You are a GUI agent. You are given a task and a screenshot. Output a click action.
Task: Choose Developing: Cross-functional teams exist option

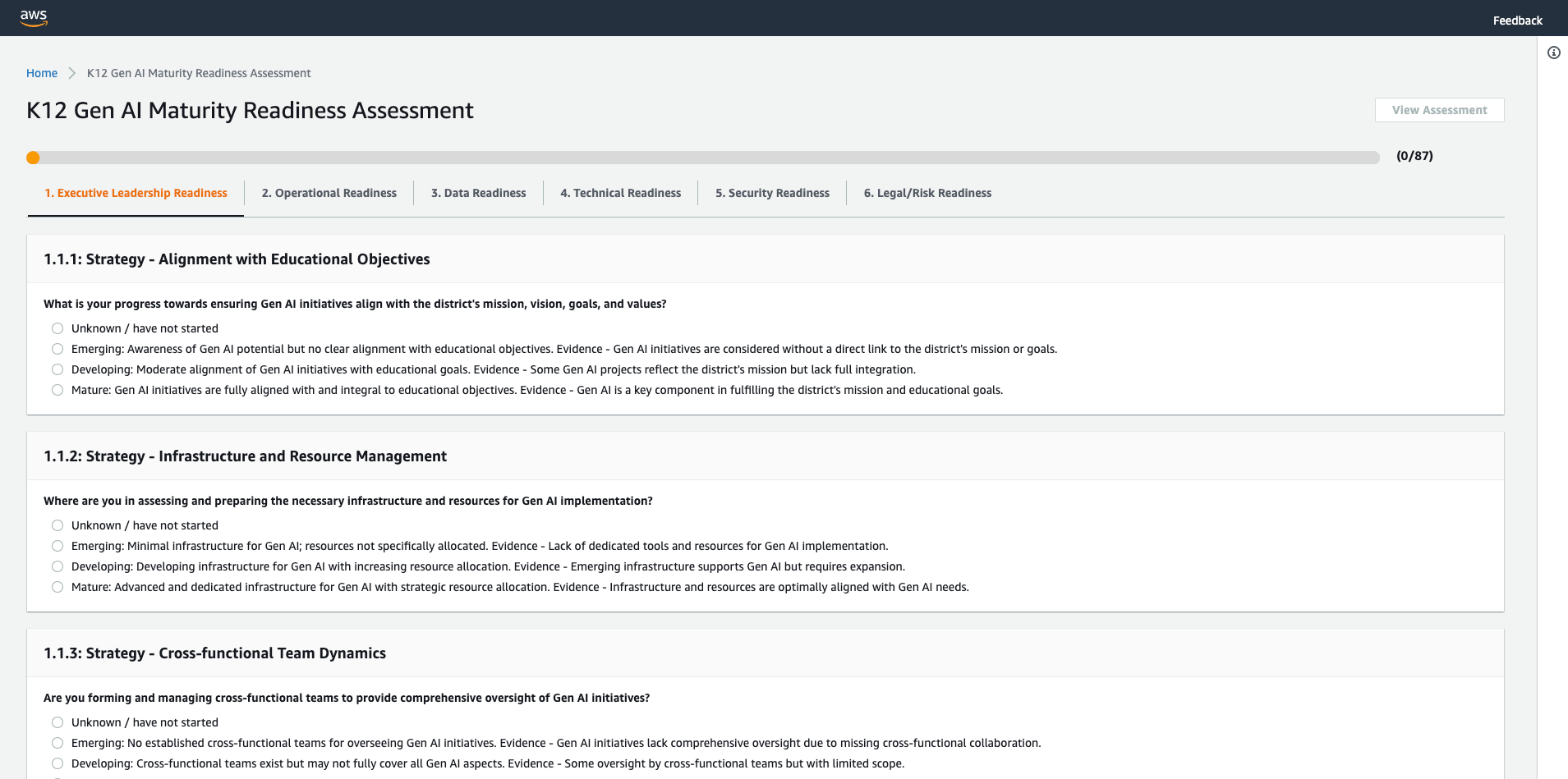[x=57, y=763]
